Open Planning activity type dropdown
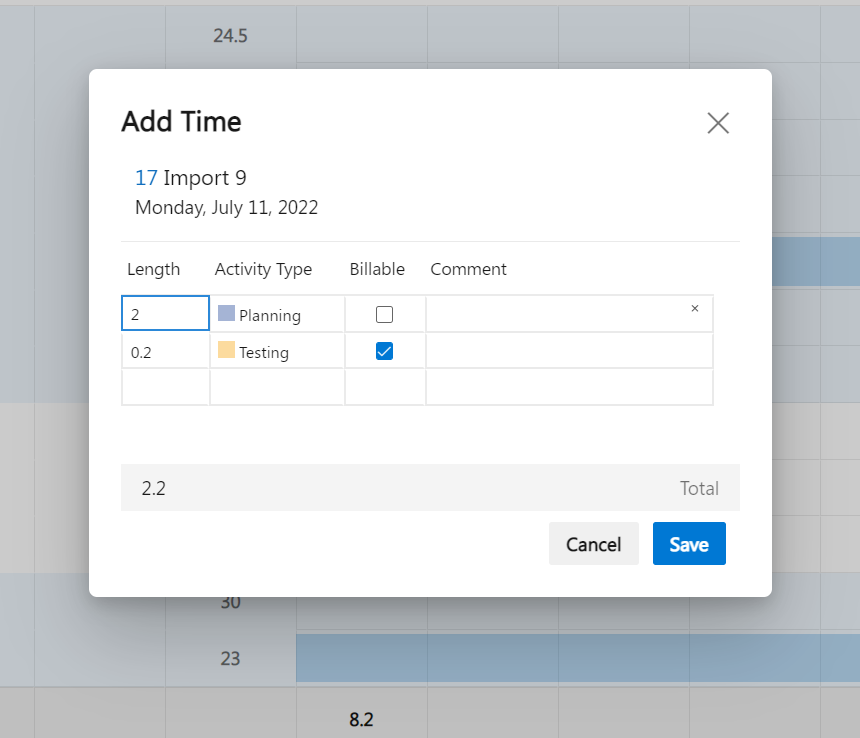860x738 pixels. pyautogui.click(x=277, y=314)
